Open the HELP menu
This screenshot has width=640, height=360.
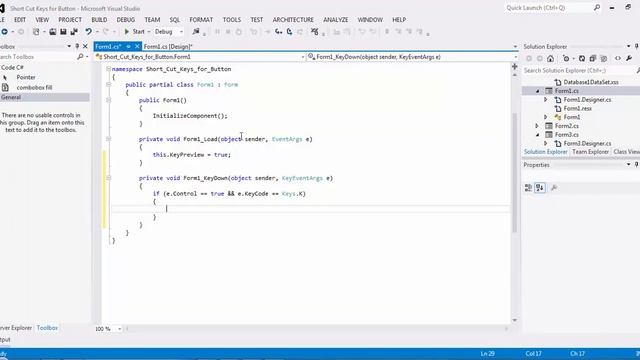click(x=399, y=20)
